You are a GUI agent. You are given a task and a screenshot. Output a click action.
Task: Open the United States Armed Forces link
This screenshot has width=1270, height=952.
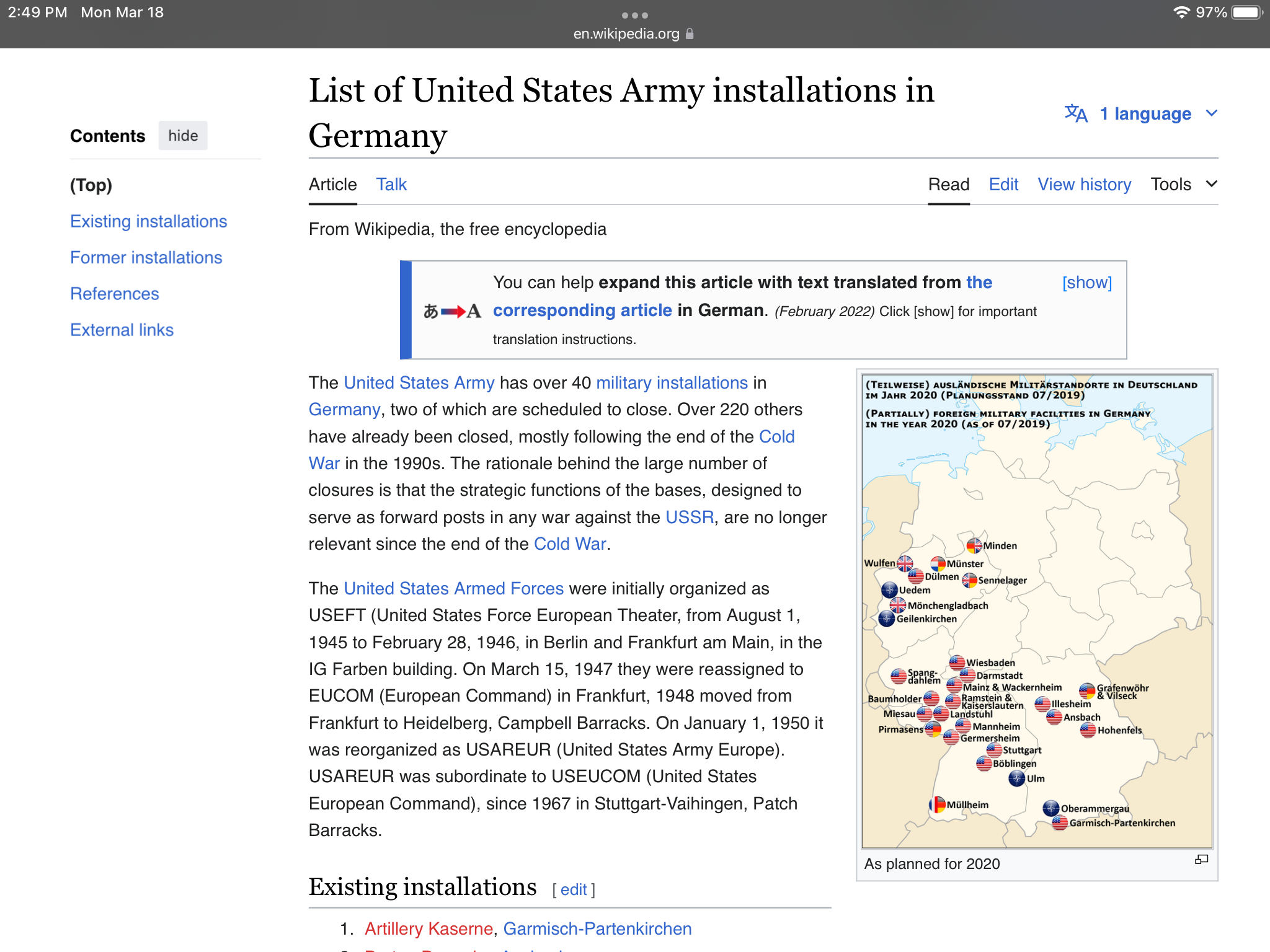[x=453, y=588]
